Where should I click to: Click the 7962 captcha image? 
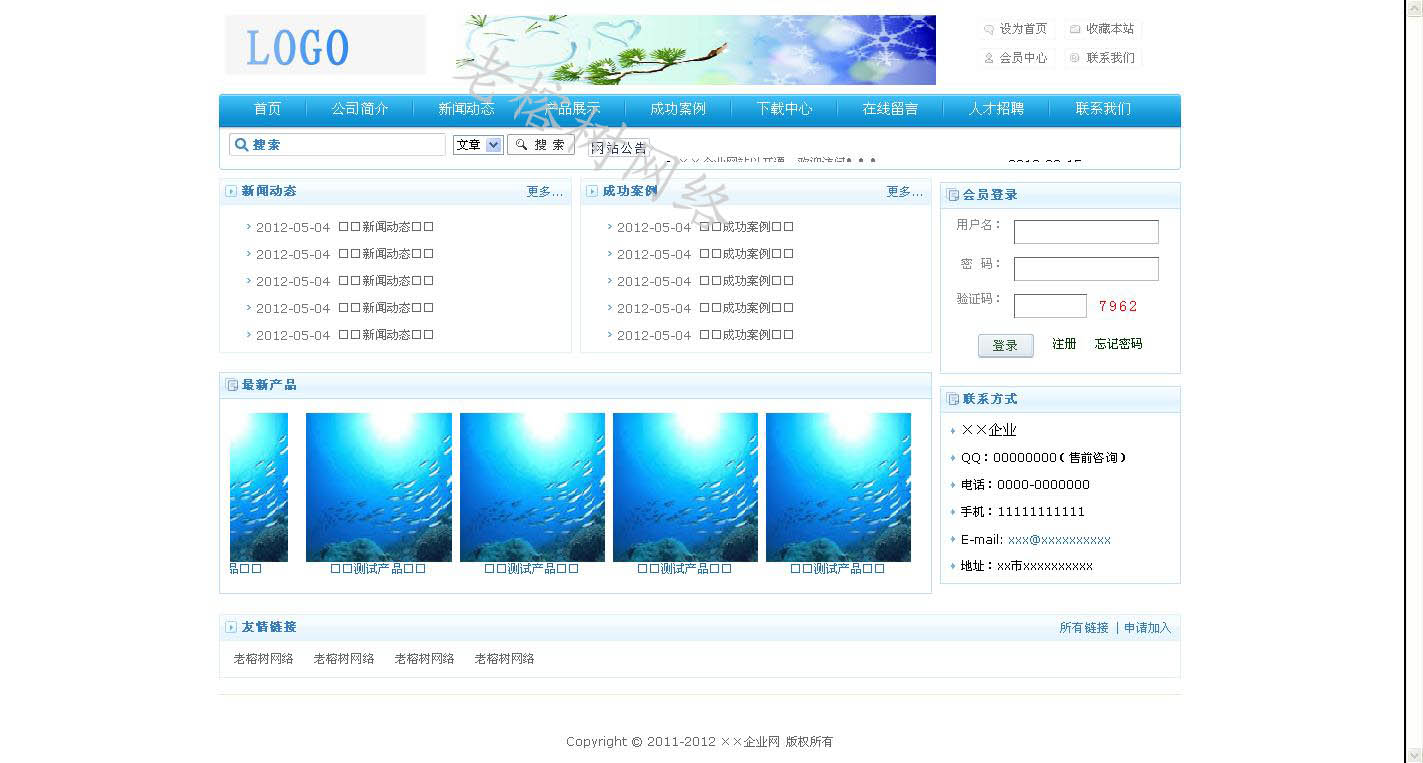click(x=1118, y=306)
